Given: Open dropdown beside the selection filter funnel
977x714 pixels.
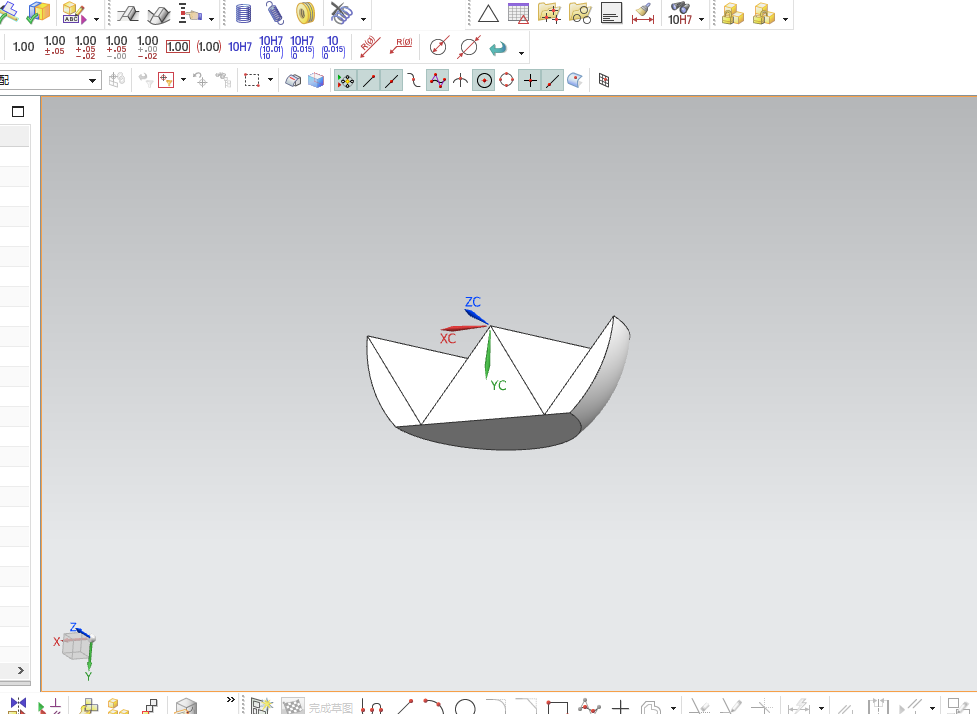Looking at the screenshot, I should pos(183,80).
